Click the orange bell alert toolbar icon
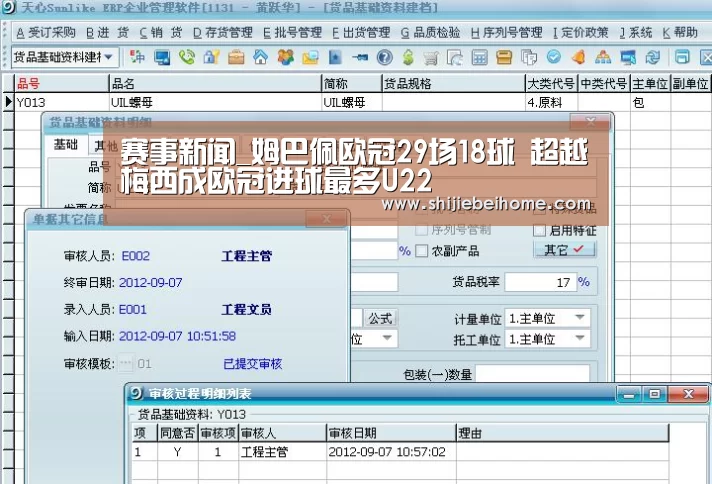This screenshot has height=484, width=712. pyautogui.click(x=578, y=57)
